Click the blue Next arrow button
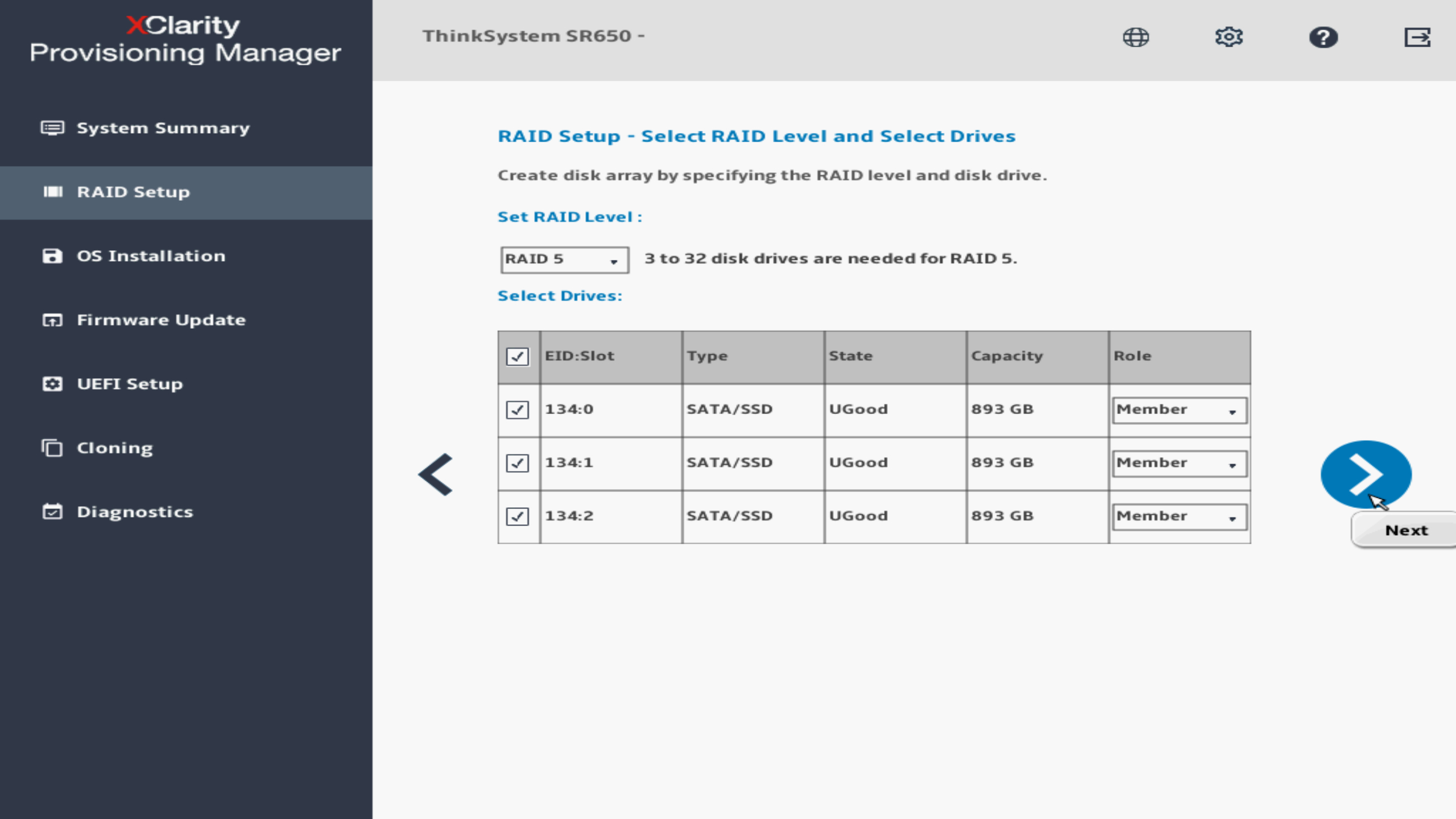The height and width of the screenshot is (819, 1456). tap(1366, 474)
